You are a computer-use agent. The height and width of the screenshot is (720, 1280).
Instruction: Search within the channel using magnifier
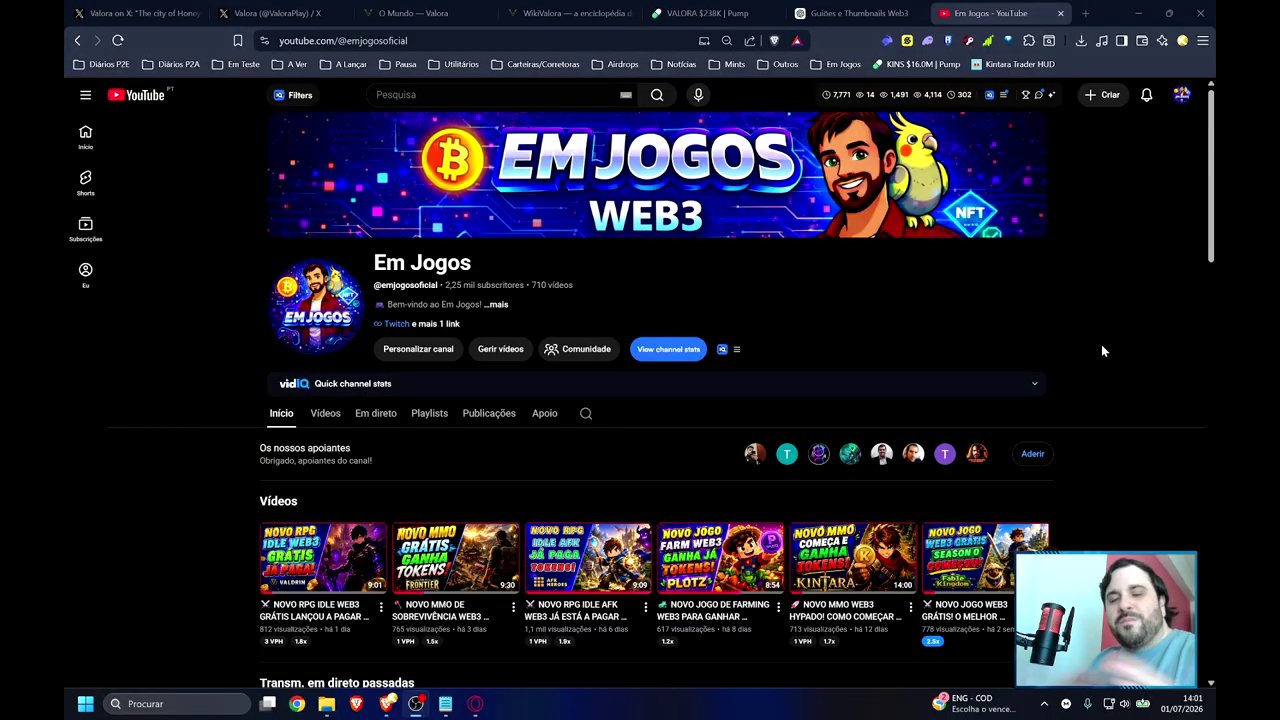(586, 413)
